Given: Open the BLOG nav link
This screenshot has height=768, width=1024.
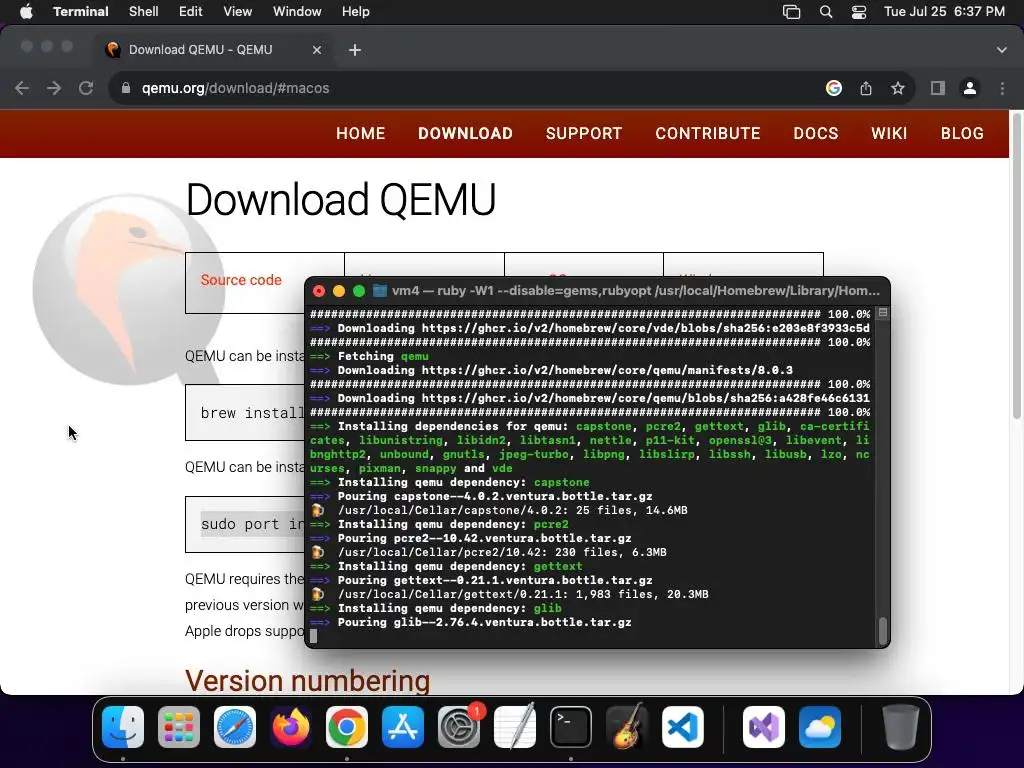Looking at the screenshot, I should click(x=962, y=133).
